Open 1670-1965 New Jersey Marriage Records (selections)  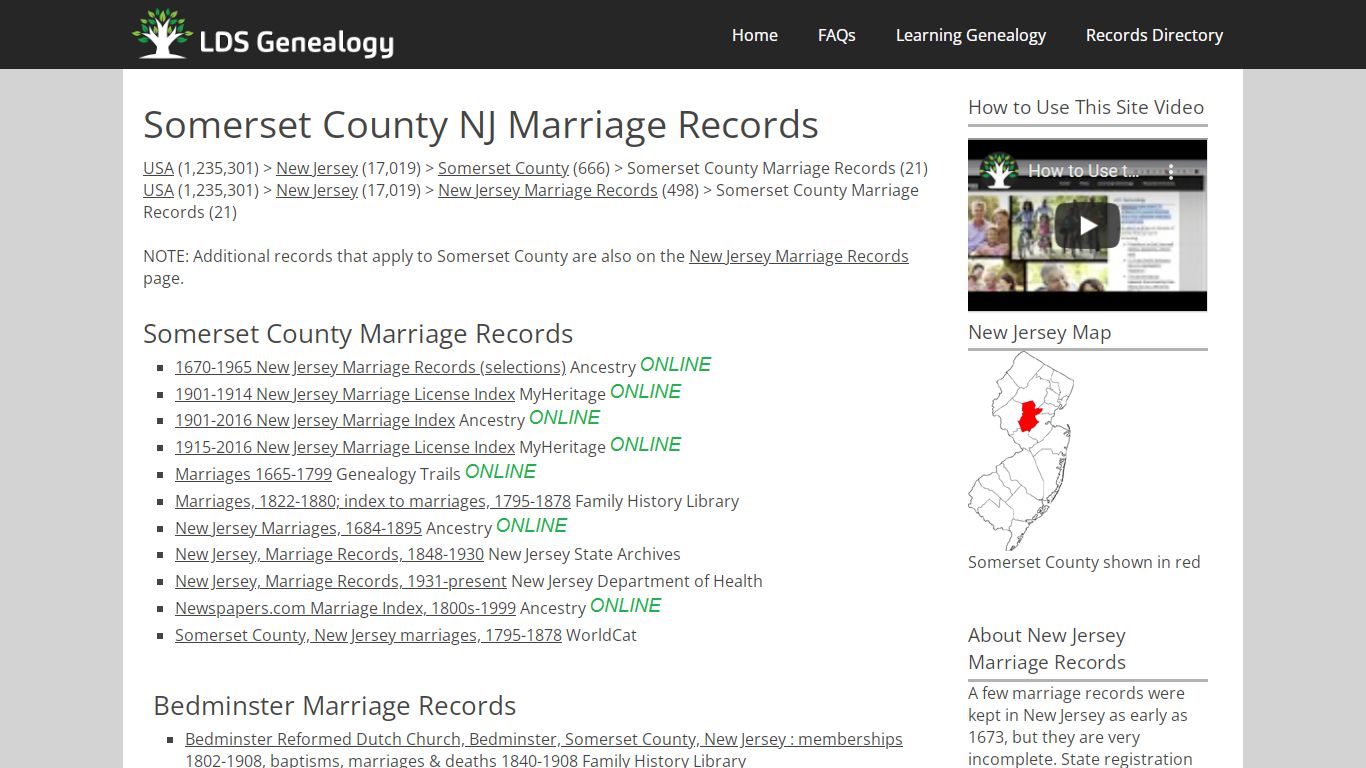click(370, 367)
